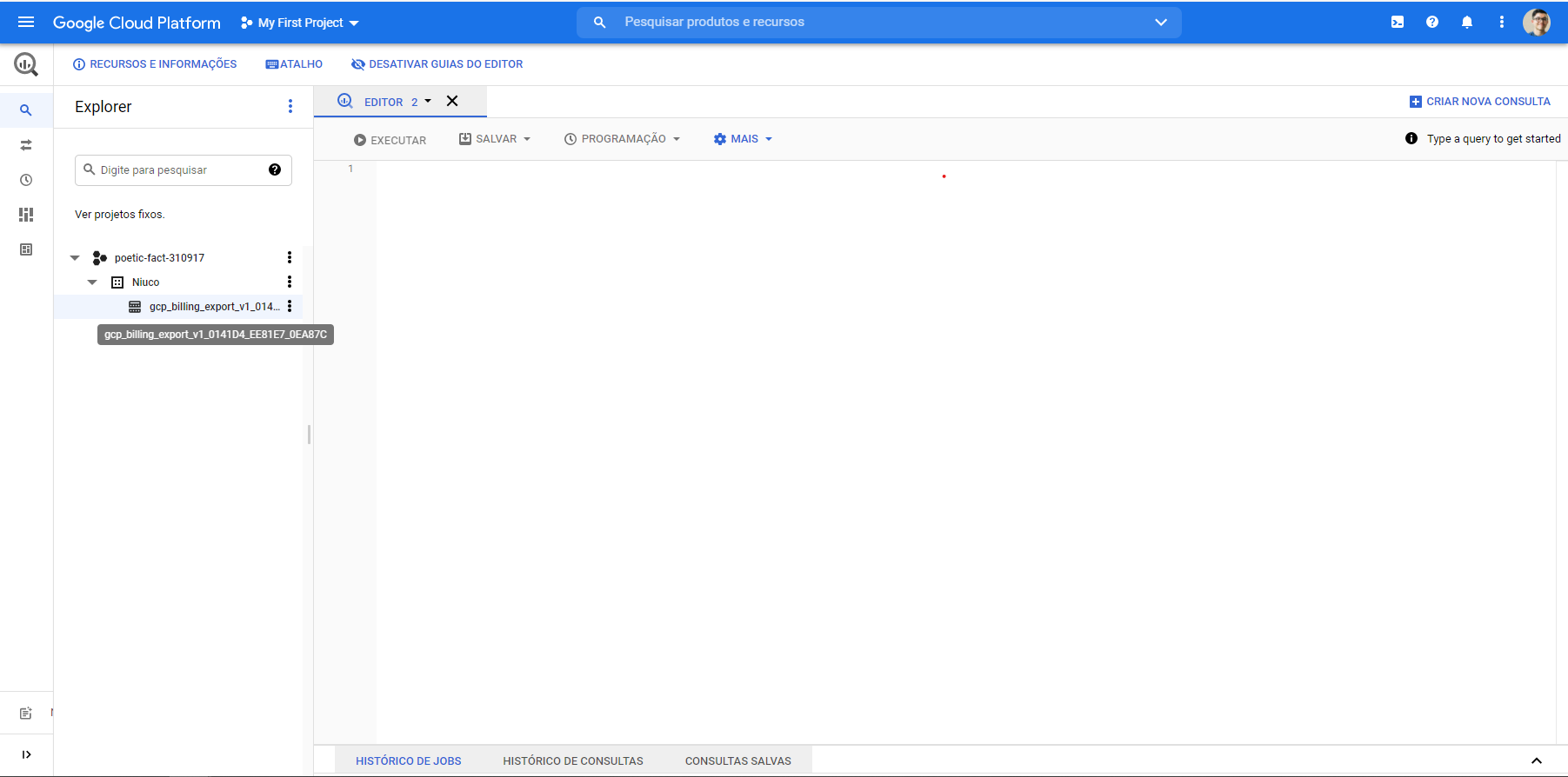The image size is (1568, 777).
Task: Expand the left sidebar with arrow icon
Action: pyautogui.click(x=26, y=754)
